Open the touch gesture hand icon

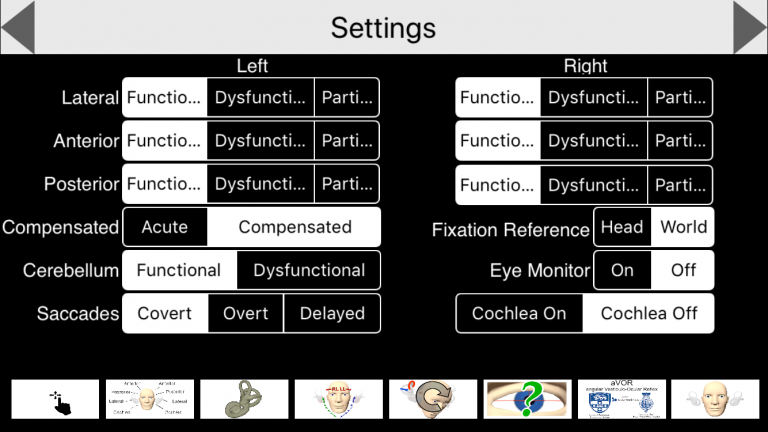pyautogui.click(x=55, y=399)
